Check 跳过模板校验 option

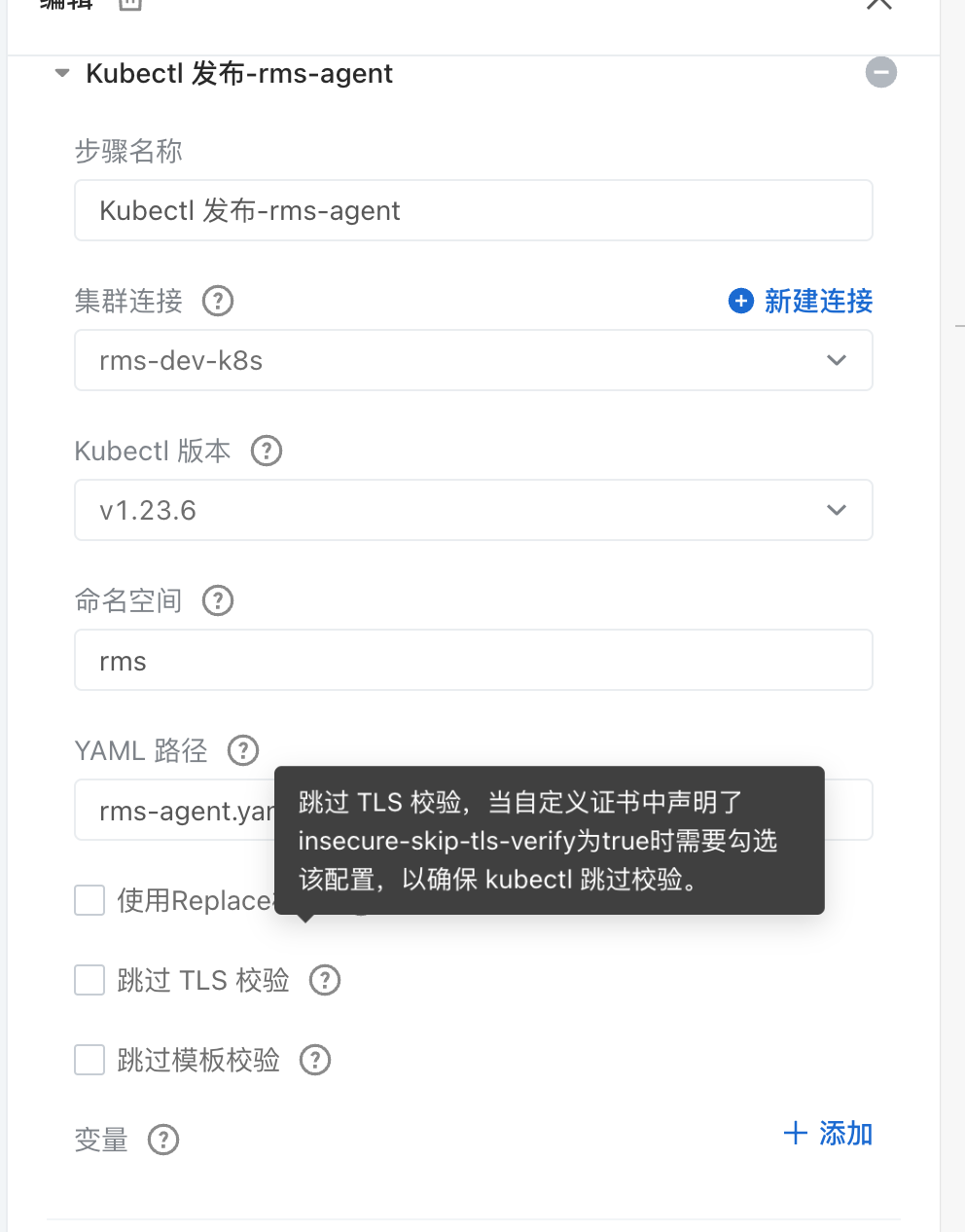click(89, 1060)
